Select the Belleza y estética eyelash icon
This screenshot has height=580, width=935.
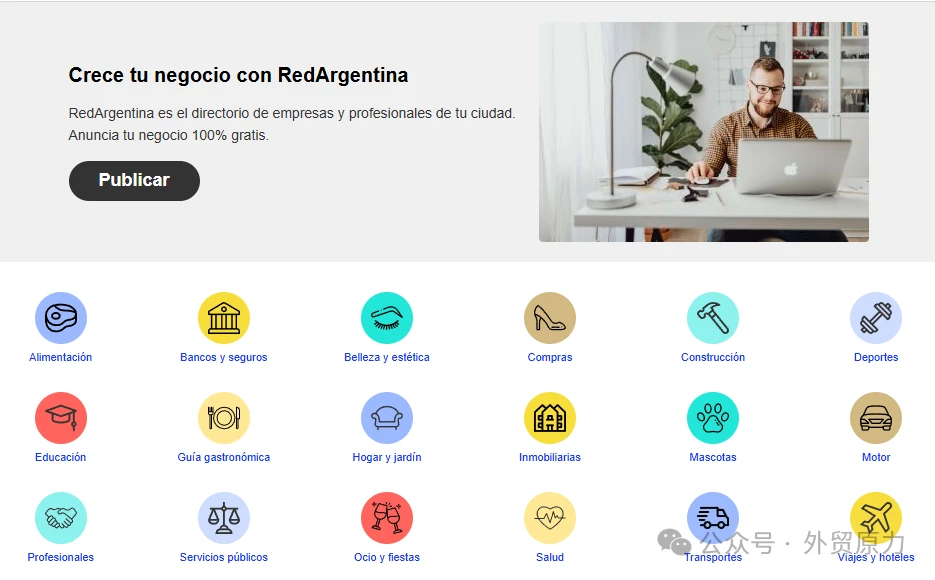(x=387, y=318)
